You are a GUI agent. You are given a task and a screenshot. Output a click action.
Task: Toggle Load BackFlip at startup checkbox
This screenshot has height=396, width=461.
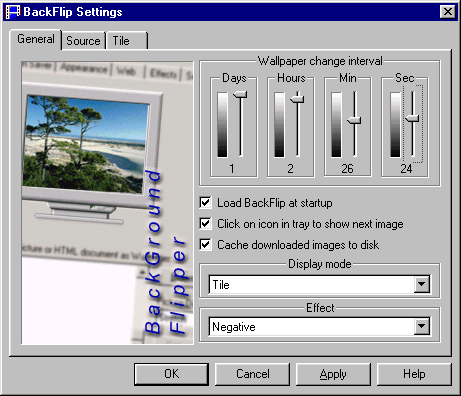(205, 202)
